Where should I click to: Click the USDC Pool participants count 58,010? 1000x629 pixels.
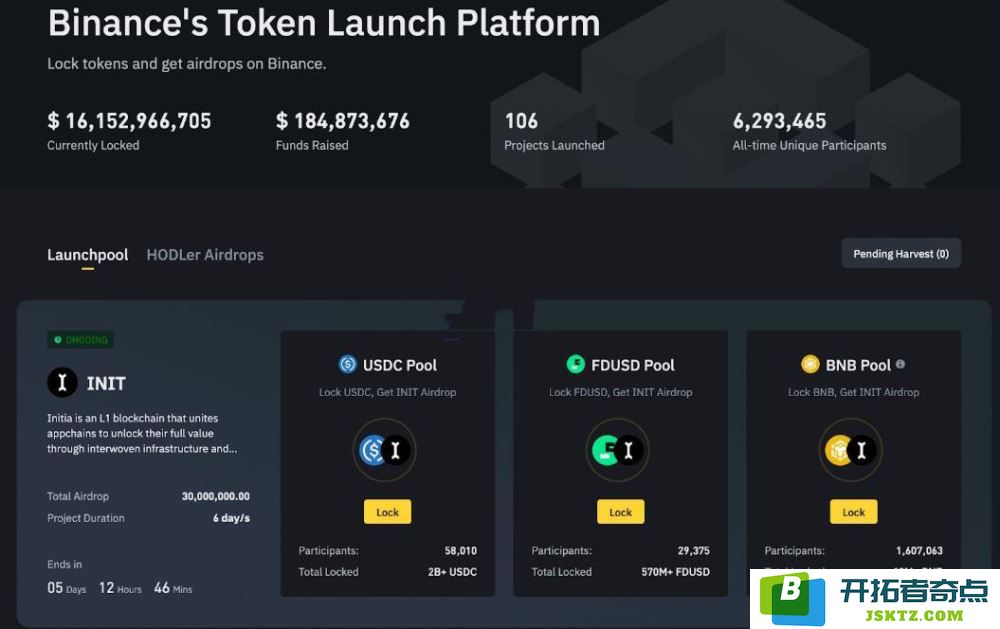click(x=460, y=551)
